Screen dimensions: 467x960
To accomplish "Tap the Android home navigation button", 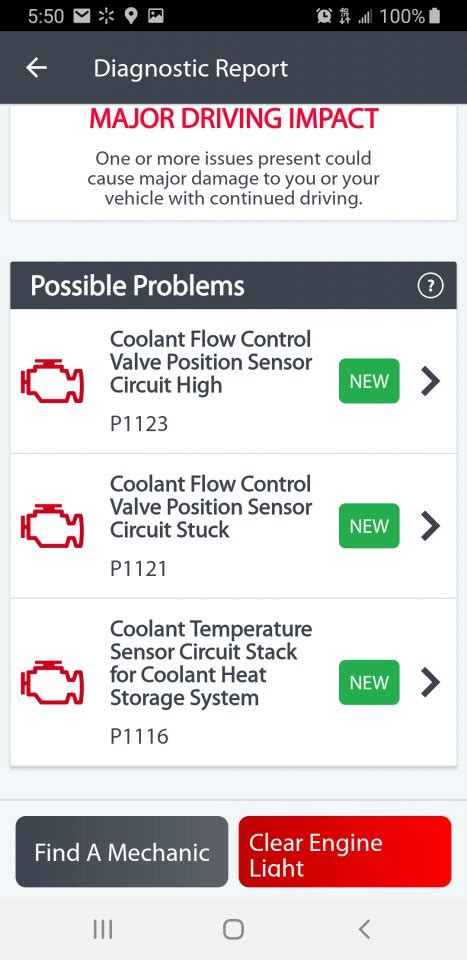I will (x=233, y=929).
